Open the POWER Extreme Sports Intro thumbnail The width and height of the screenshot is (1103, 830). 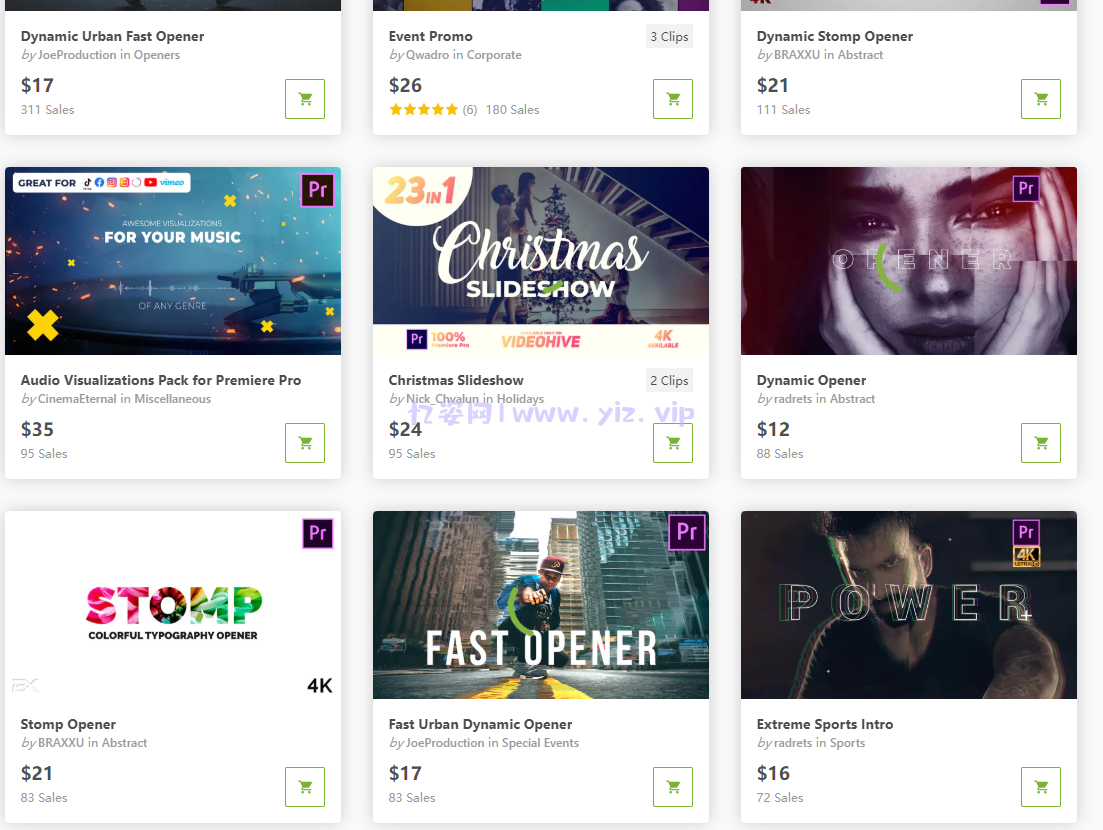[x=909, y=605]
